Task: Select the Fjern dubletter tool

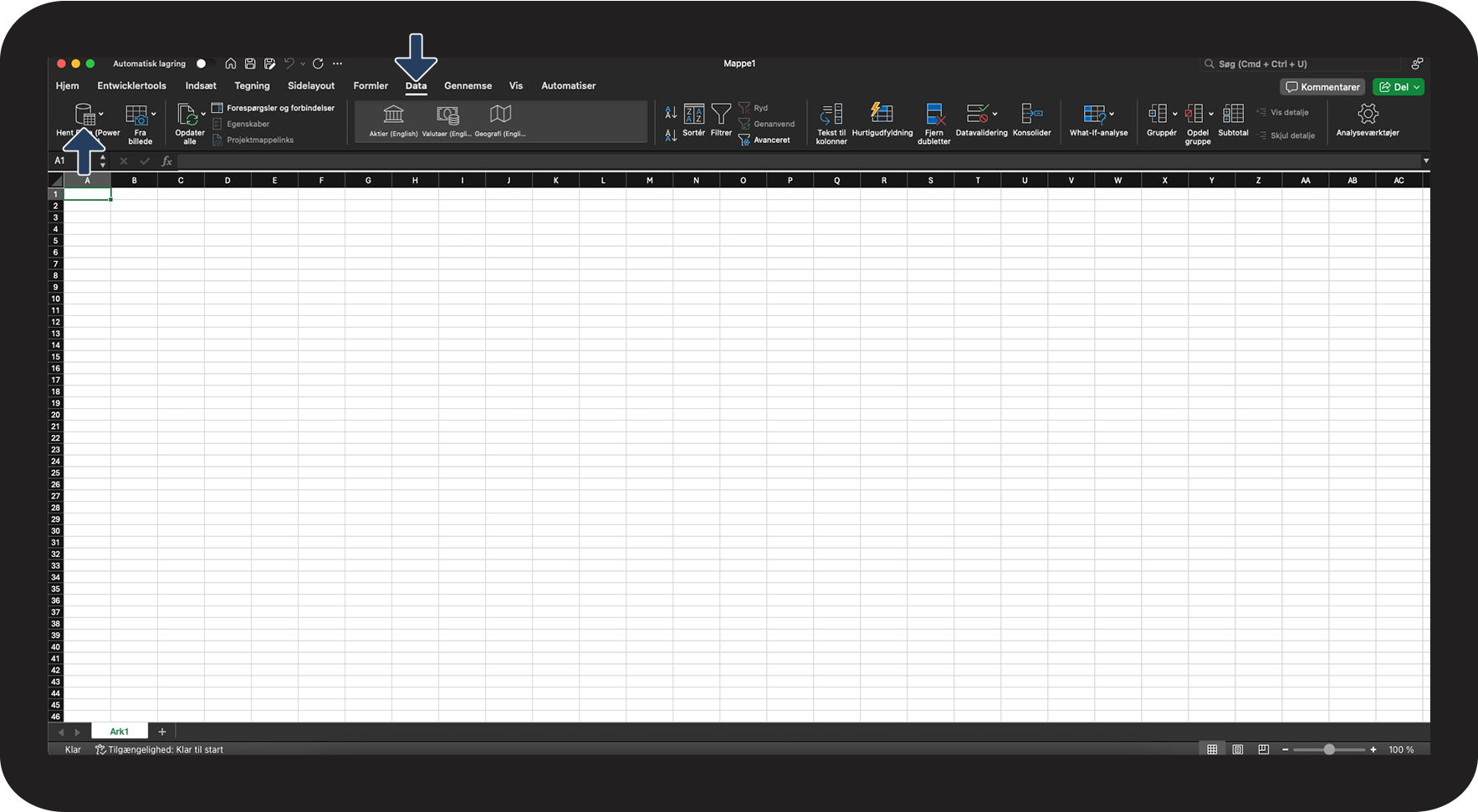Action: pyautogui.click(x=933, y=115)
